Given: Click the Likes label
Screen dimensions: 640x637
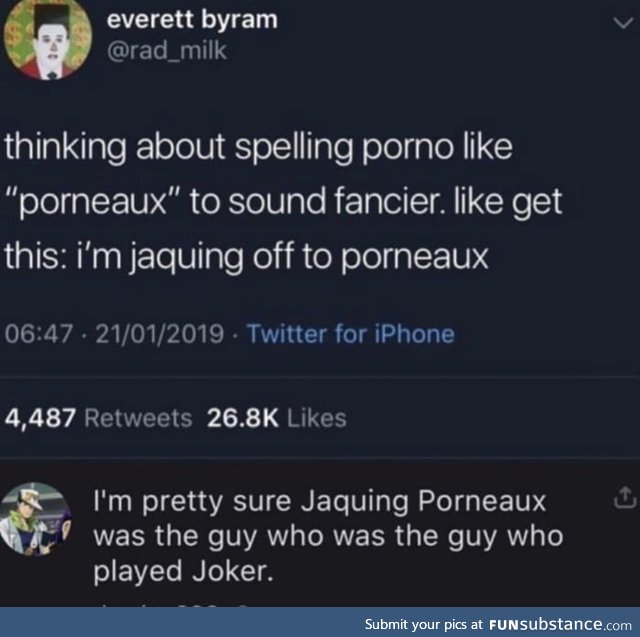Looking at the screenshot, I should (317, 418).
